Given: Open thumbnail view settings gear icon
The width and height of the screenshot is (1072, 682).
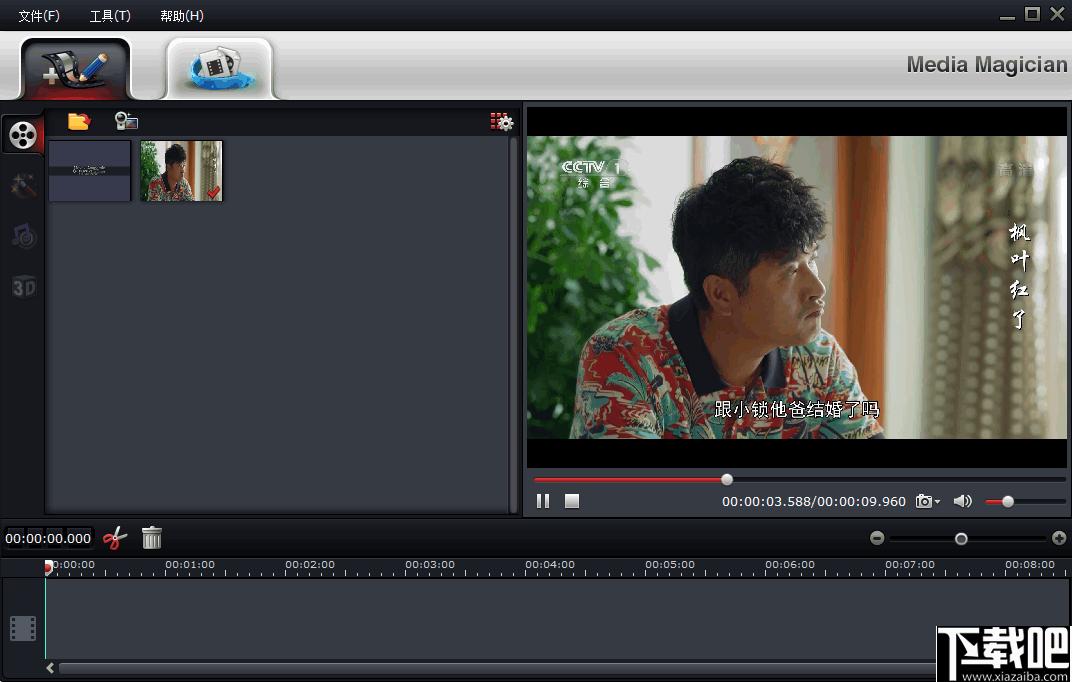Looking at the screenshot, I should [502, 122].
